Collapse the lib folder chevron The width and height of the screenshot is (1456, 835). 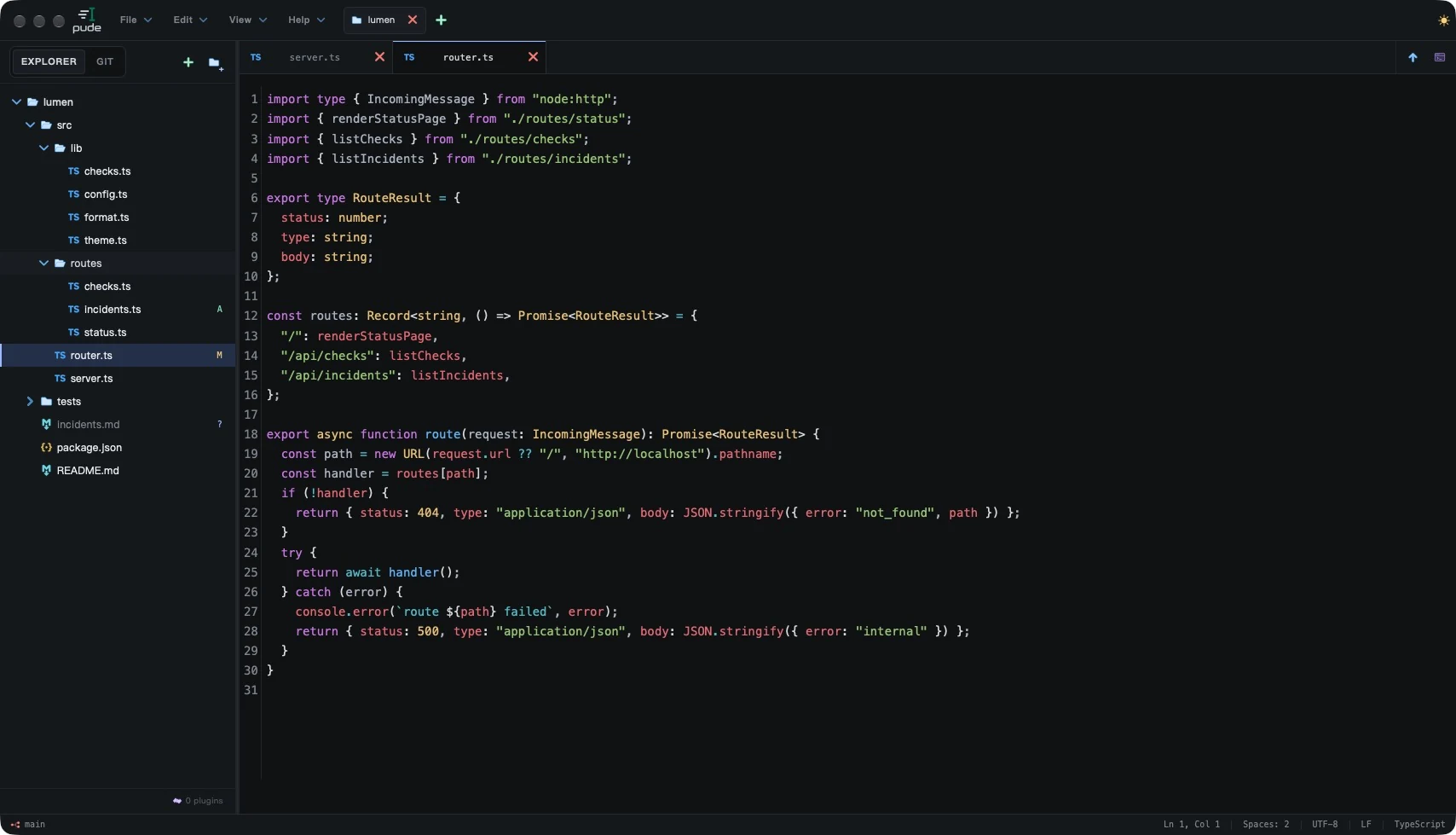[43, 148]
